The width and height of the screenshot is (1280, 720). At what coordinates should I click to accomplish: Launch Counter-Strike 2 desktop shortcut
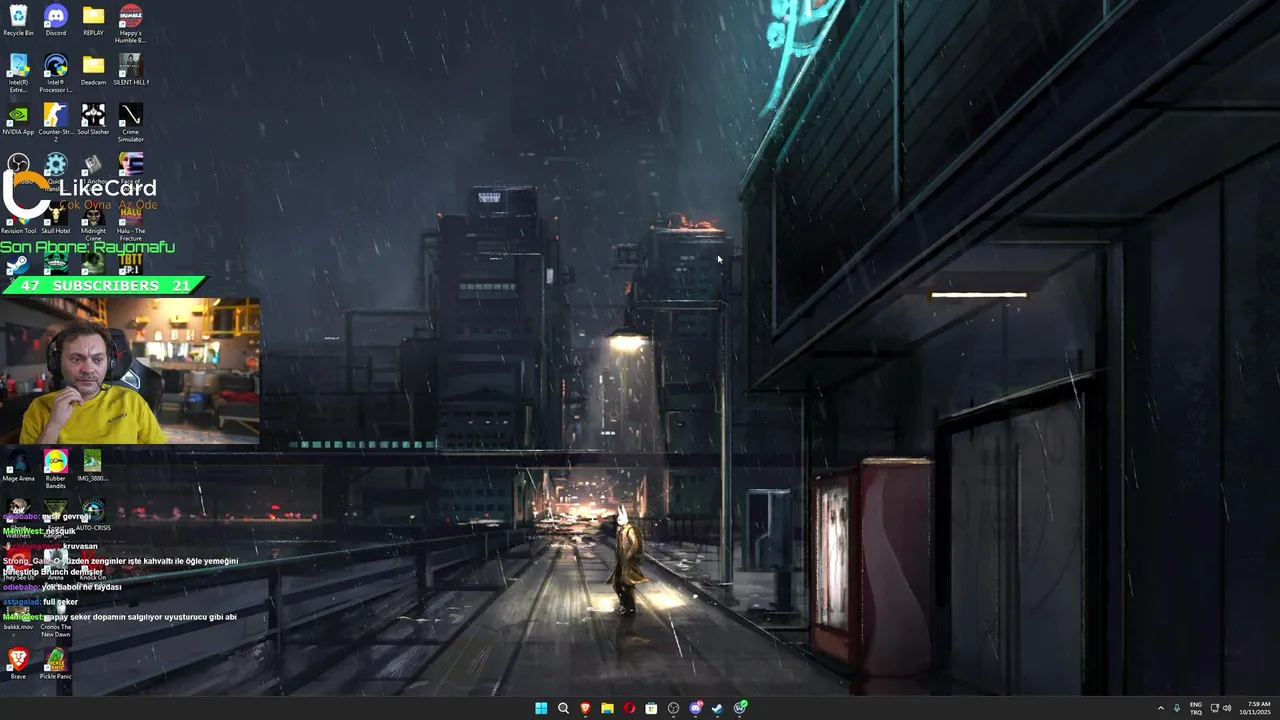point(56,122)
